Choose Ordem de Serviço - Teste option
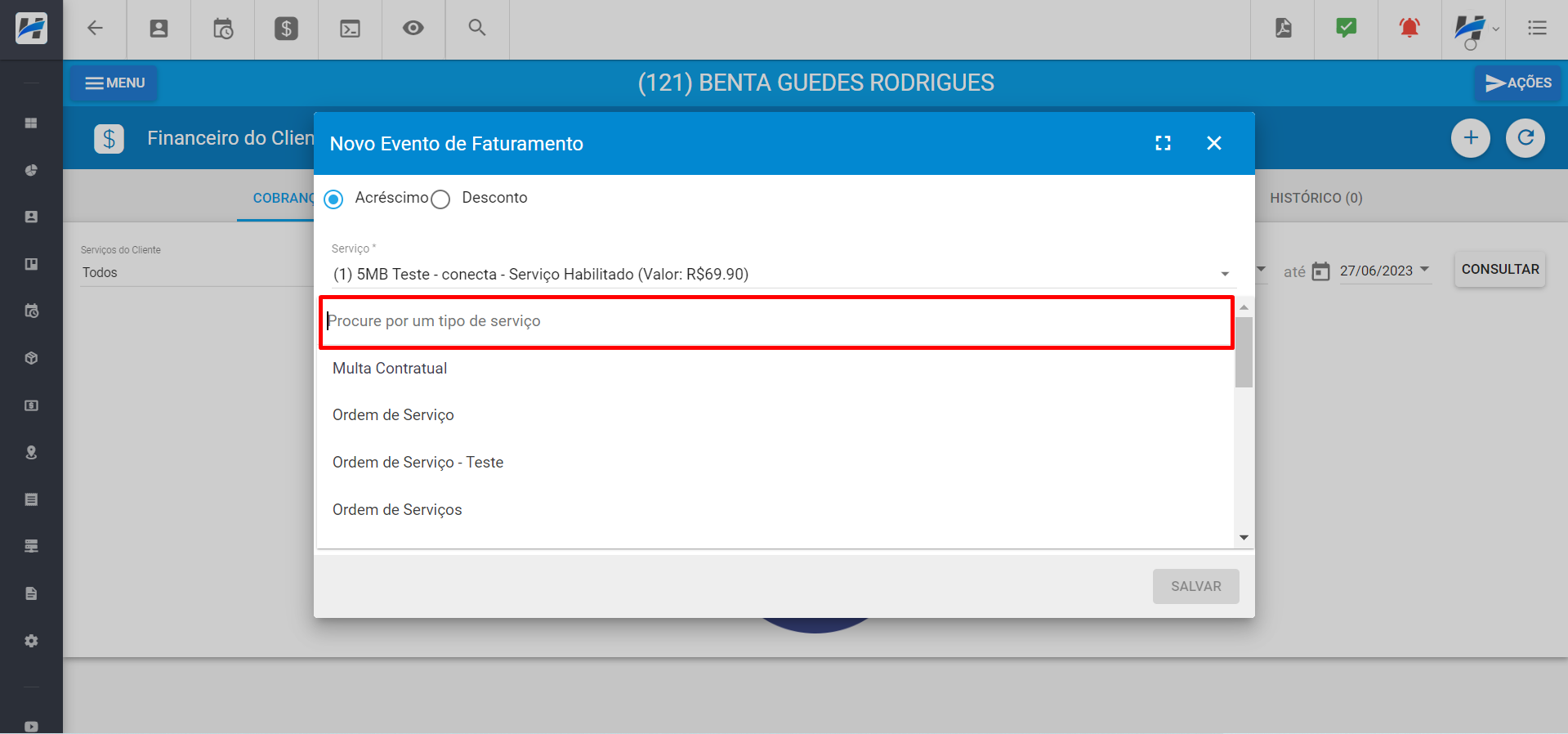 (x=775, y=462)
